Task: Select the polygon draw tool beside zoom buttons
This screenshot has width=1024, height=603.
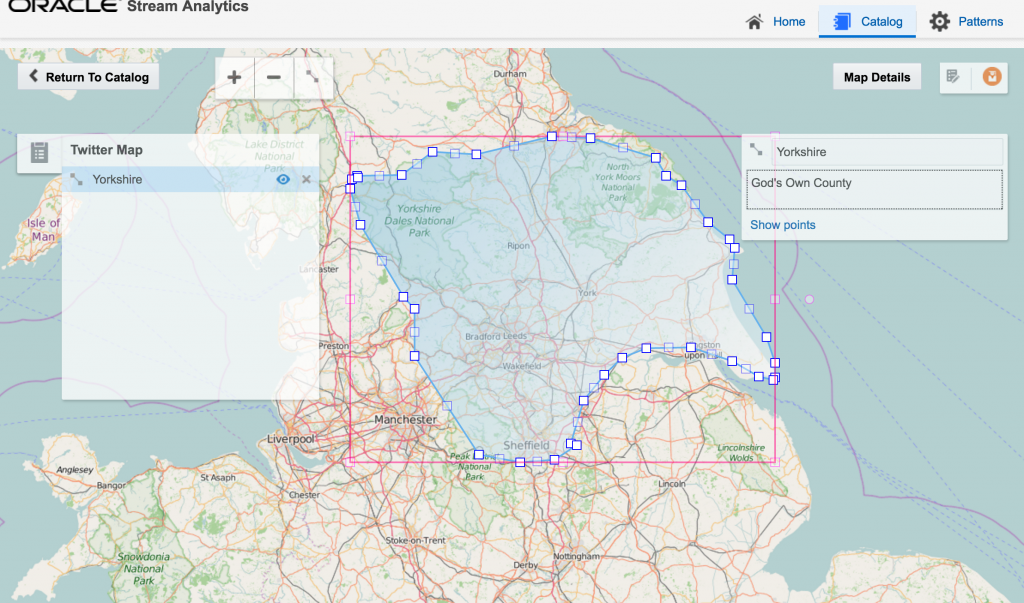Action: pyautogui.click(x=313, y=77)
